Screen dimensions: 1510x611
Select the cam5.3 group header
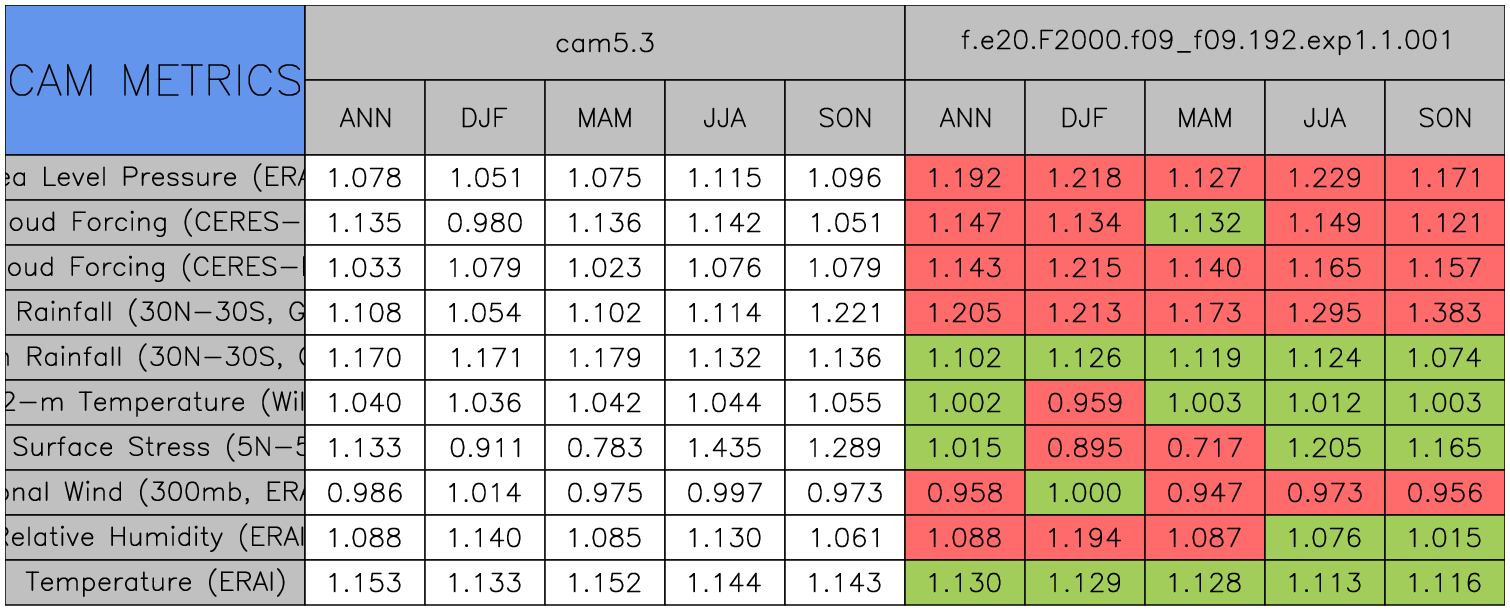(604, 42)
